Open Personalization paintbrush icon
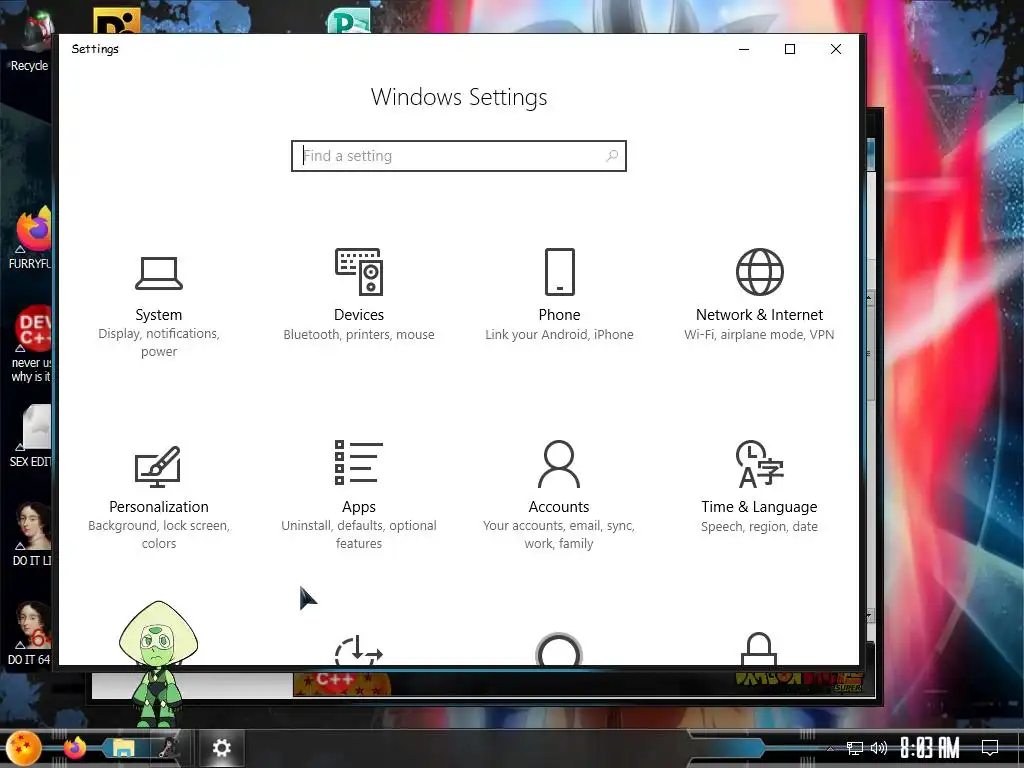Image resolution: width=1024 pixels, height=768 pixels. click(158, 466)
